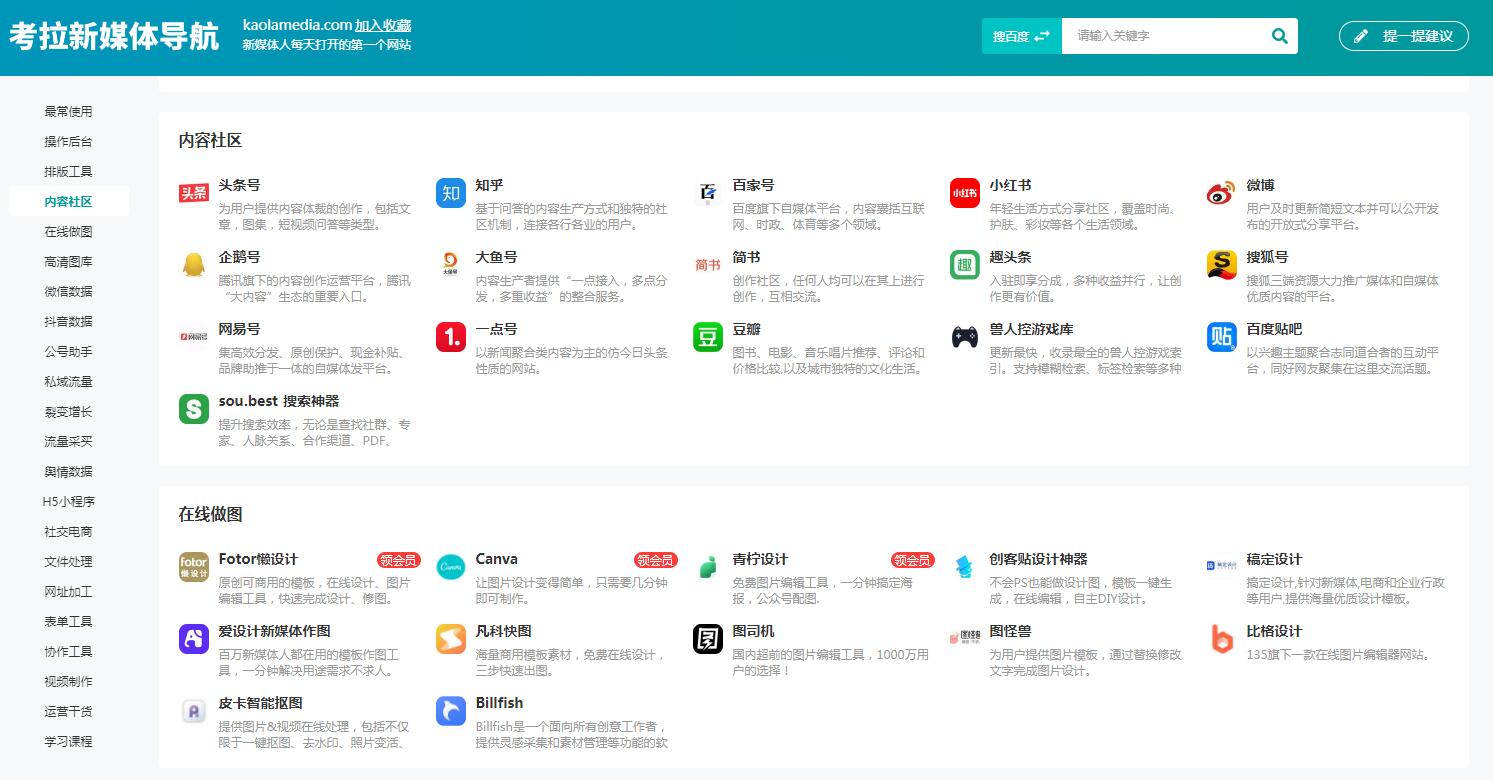Screen dimensions: 1493x780
Task: Click the 创客贴设计神器 icon
Action: [x=965, y=567]
